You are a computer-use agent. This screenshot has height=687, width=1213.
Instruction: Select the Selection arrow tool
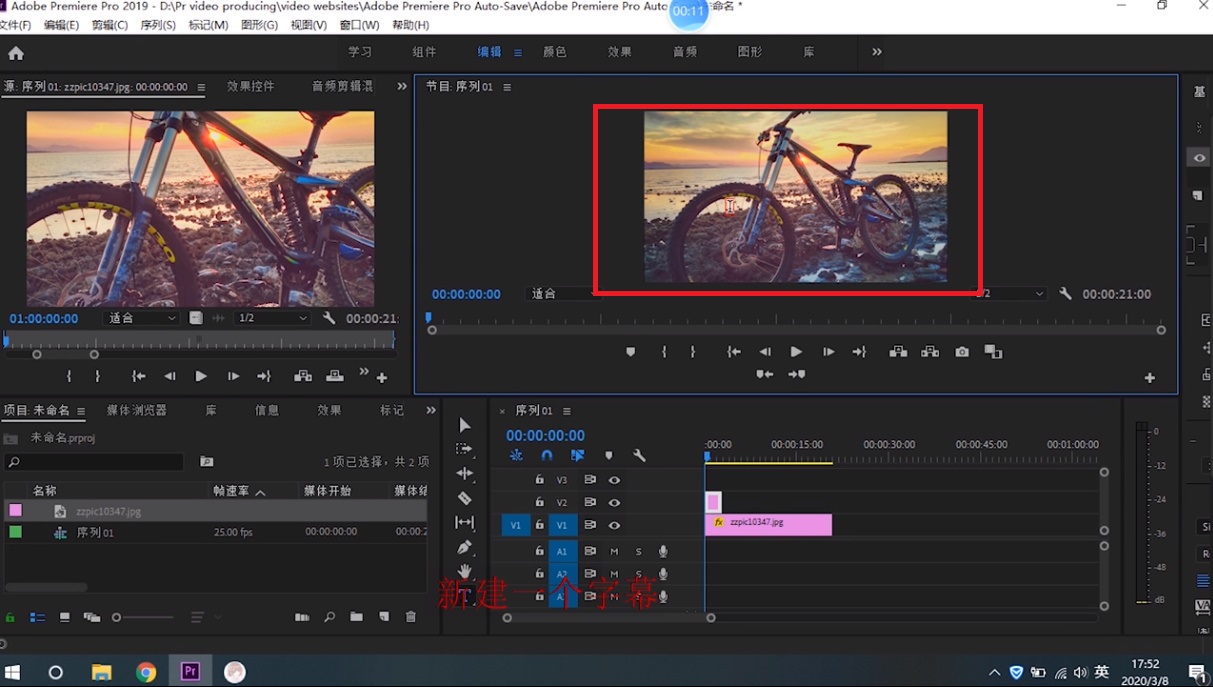coord(464,426)
